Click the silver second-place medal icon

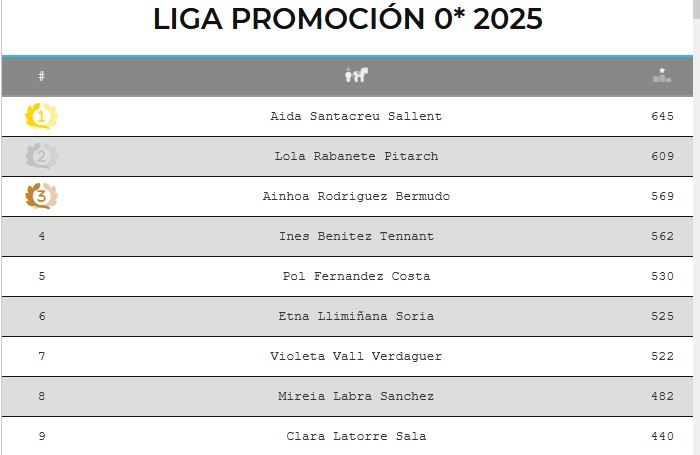41,156
